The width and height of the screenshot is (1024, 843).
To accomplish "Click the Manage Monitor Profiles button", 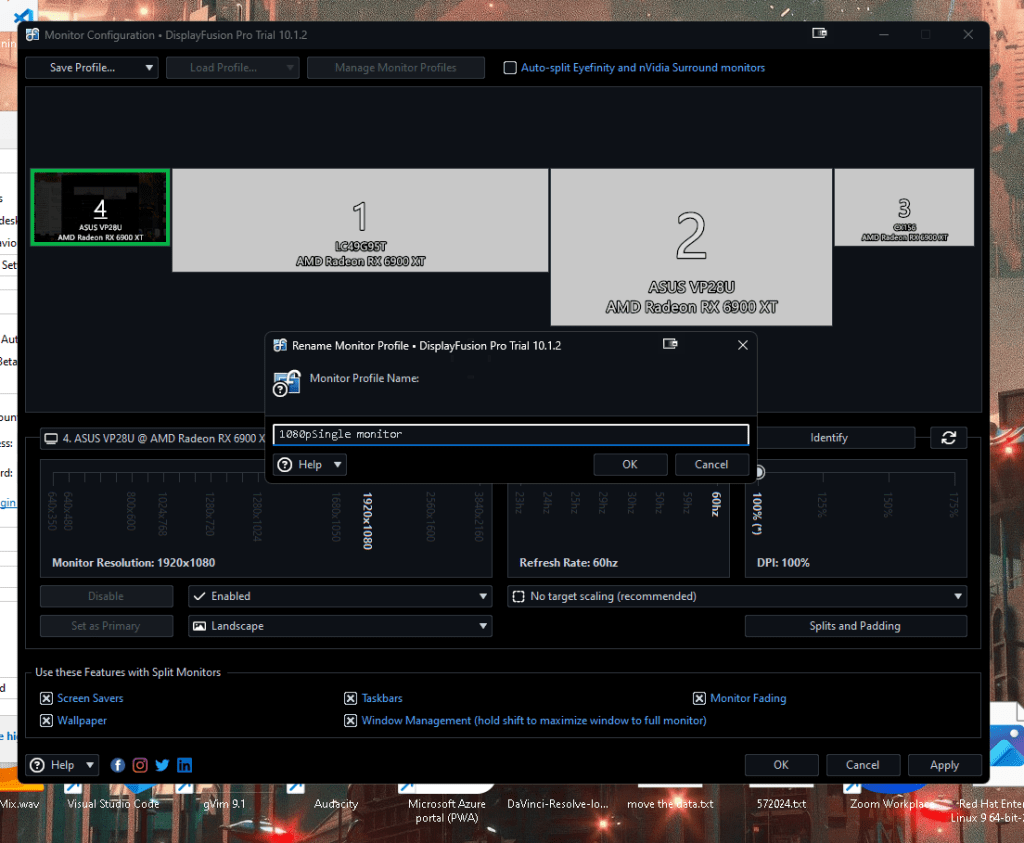I will (x=396, y=68).
